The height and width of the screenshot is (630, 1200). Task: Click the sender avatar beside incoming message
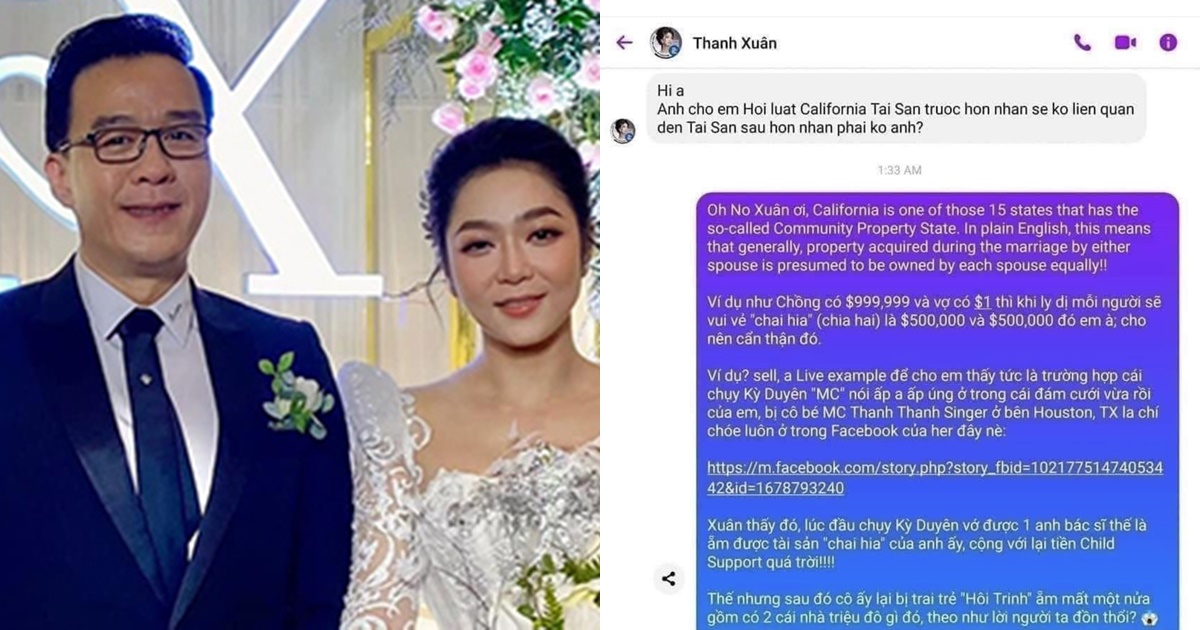click(x=623, y=131)
